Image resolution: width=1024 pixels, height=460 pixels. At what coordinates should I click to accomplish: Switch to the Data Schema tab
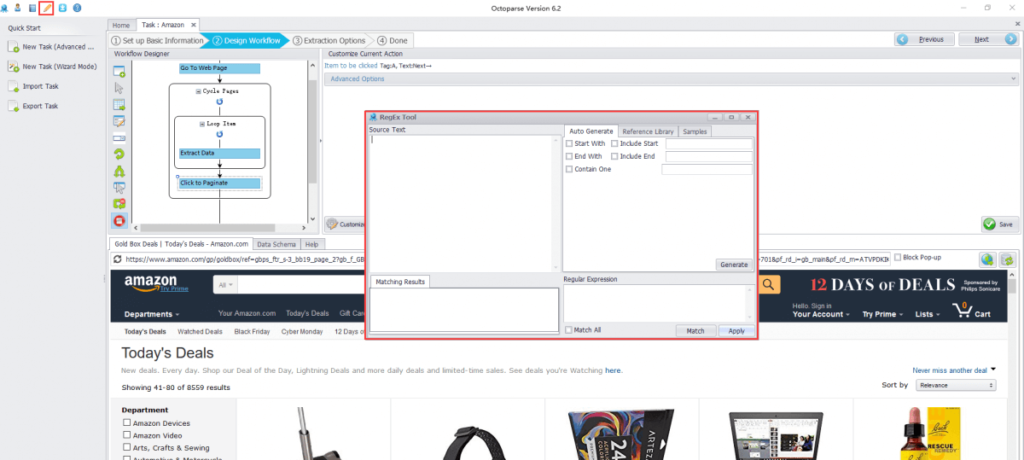[276, 244]
